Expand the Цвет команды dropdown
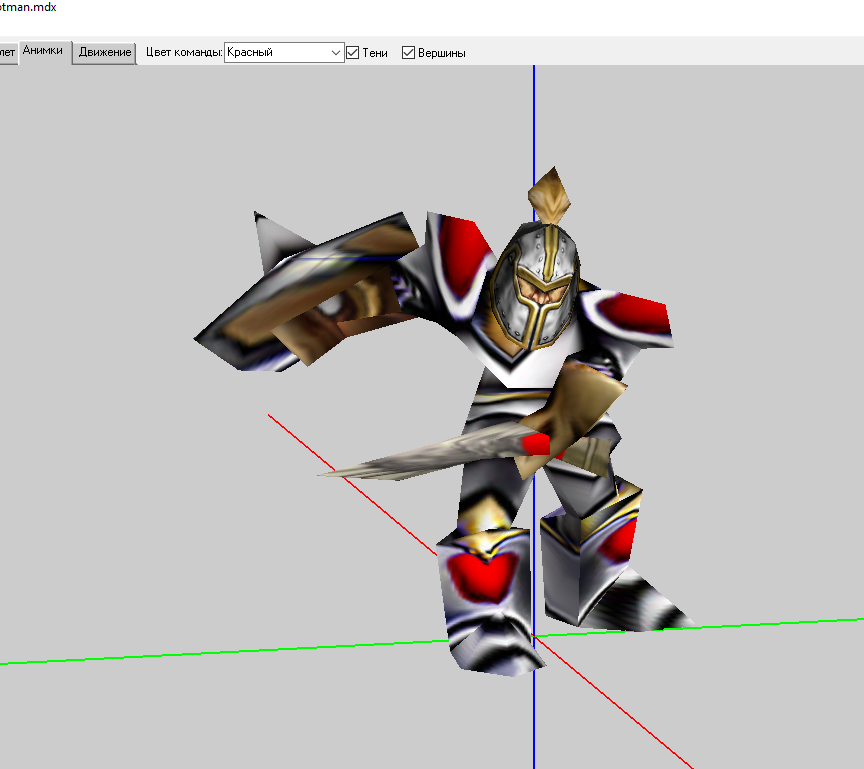 coord(284,52)
